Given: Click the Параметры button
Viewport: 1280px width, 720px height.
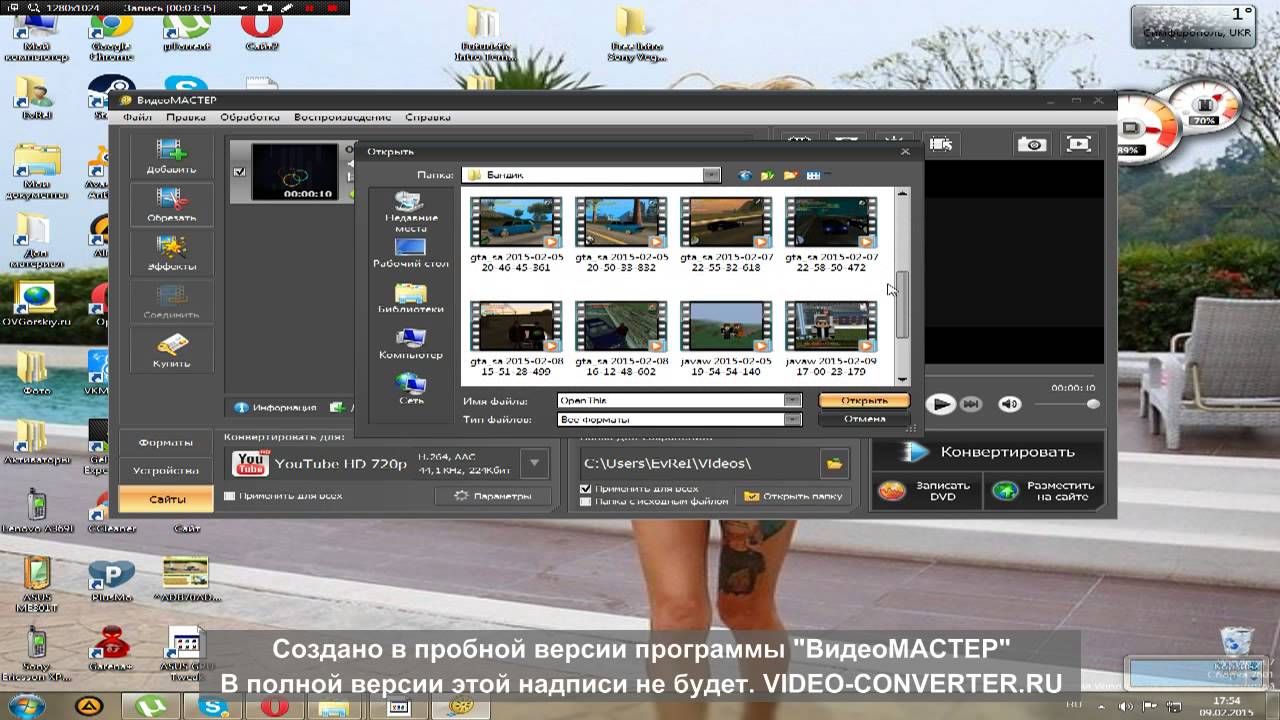Looking at the screenshot, I should pyautogui.click(x=492, y=495).
